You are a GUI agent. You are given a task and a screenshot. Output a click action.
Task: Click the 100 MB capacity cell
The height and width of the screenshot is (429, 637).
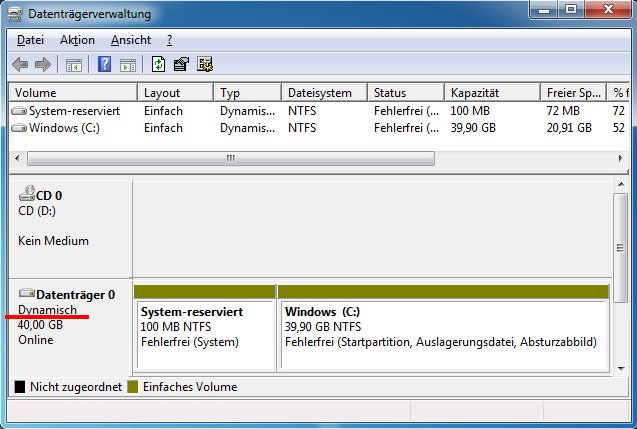(x=470, y=111)
